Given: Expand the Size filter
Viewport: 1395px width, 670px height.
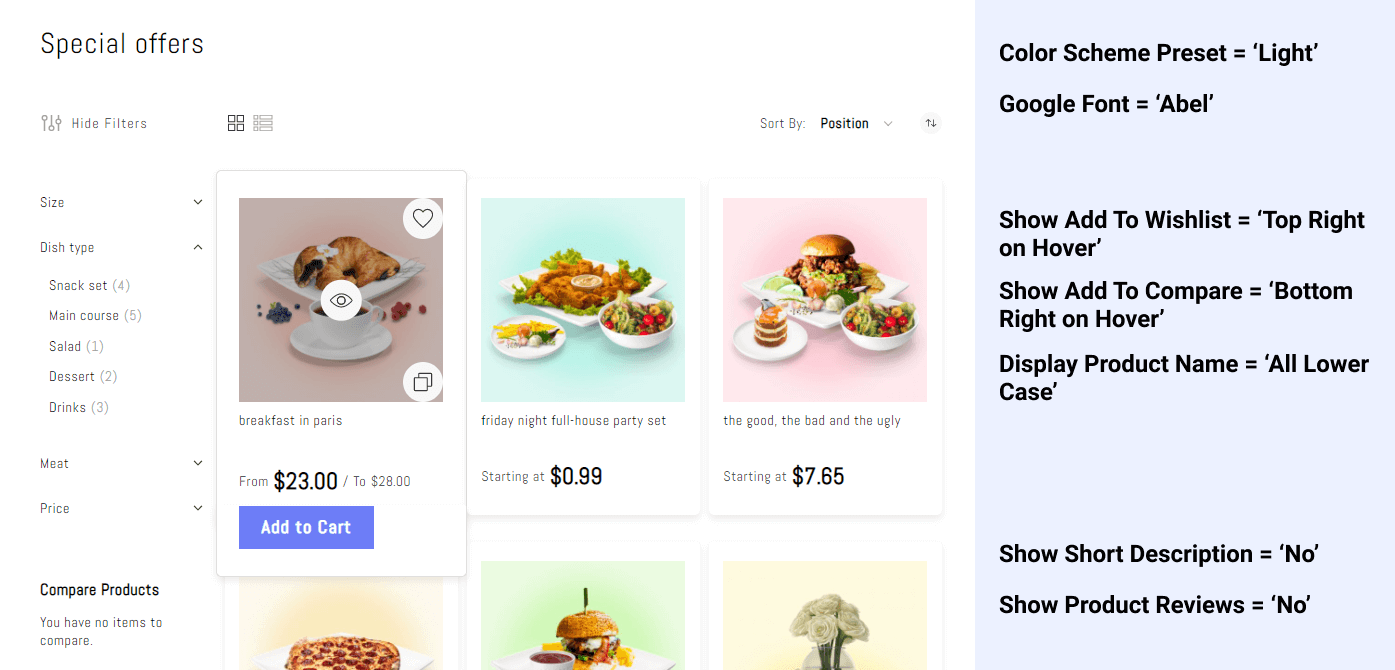Looking at the screenshot, I should click(197, 202).
